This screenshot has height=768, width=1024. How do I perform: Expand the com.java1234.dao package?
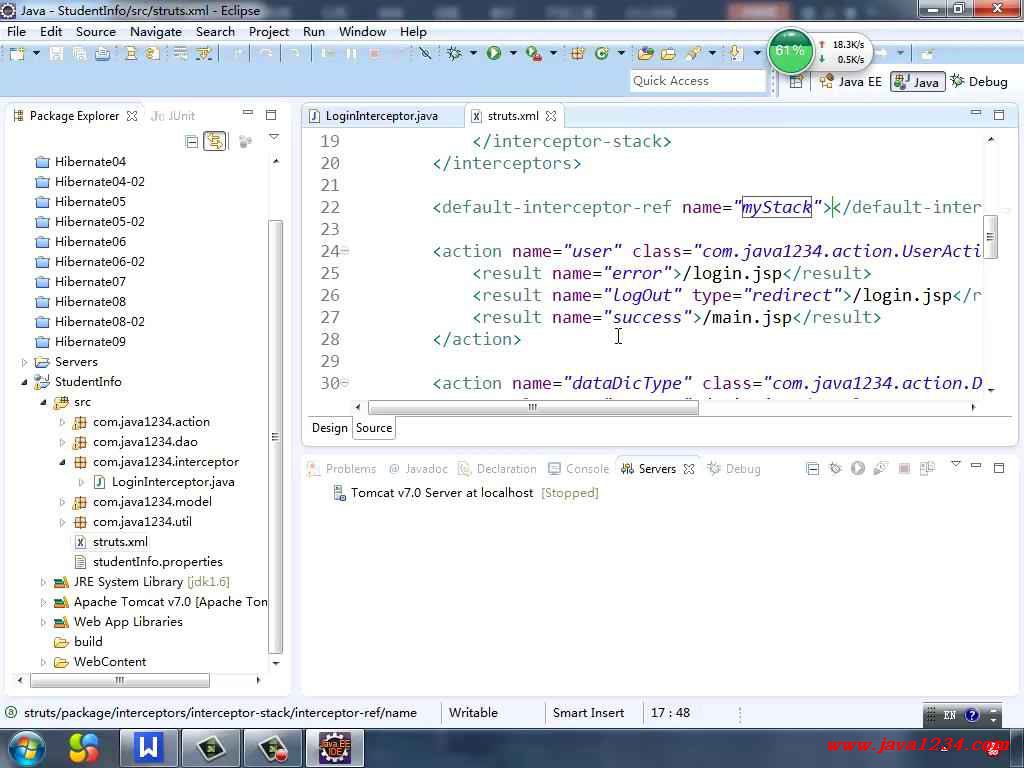click(x=62, y=442)
